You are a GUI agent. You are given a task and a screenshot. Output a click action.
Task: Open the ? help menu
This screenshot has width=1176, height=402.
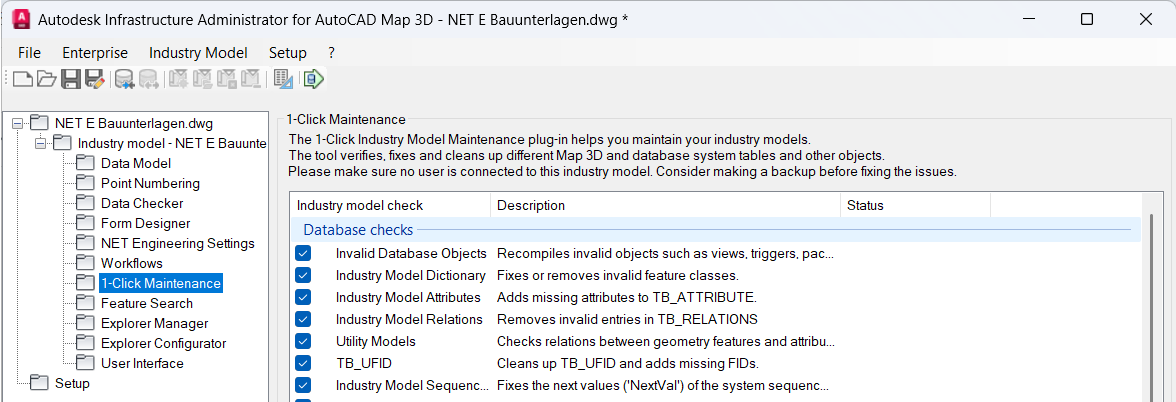tap(331, 53)
